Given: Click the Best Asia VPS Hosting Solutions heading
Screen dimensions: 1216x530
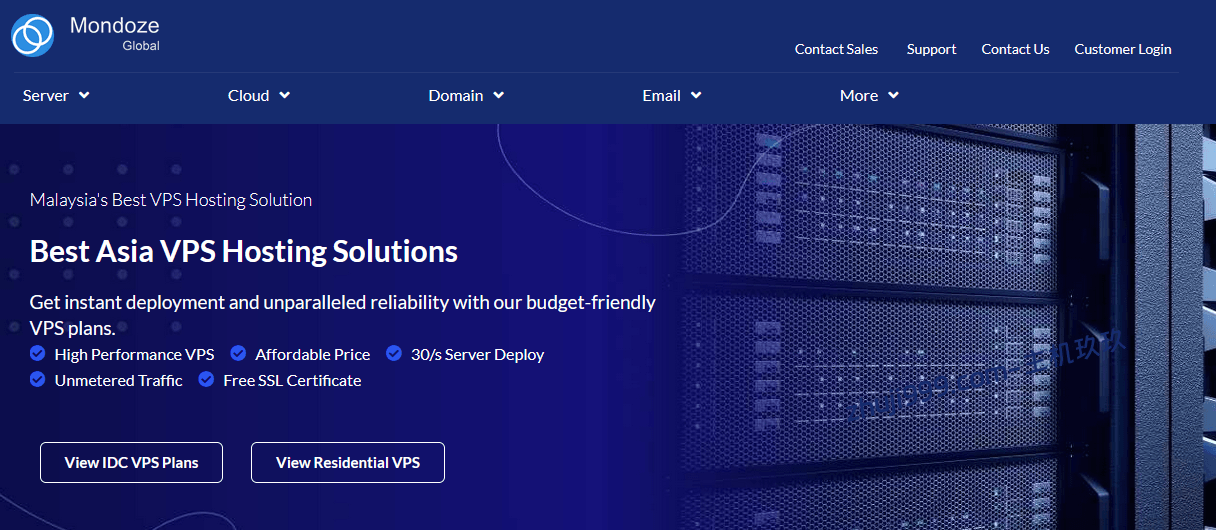Looking at the screenshot, I should click(244, 251).
